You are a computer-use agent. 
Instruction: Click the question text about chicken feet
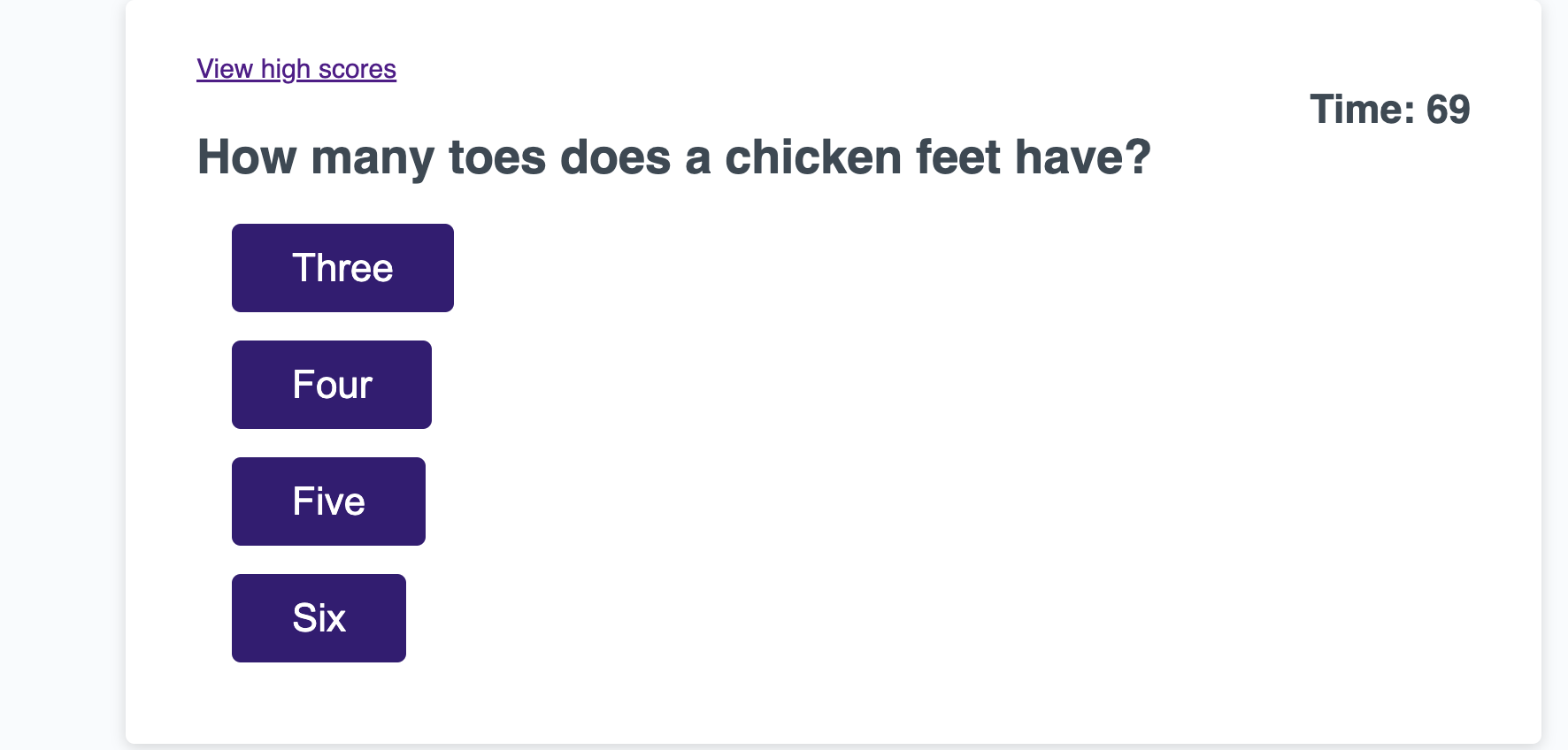point(674,157)
